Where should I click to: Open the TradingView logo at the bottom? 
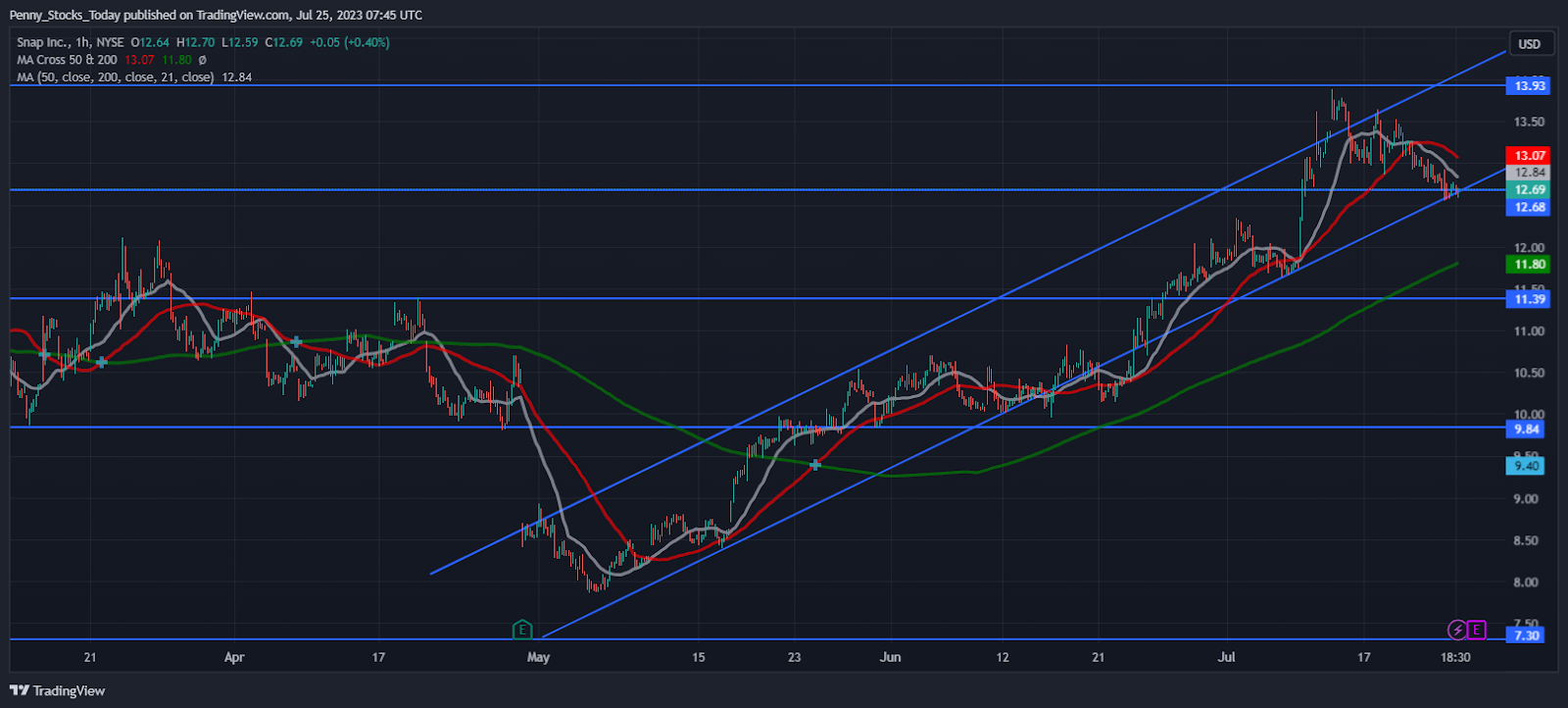click(57, 690)
